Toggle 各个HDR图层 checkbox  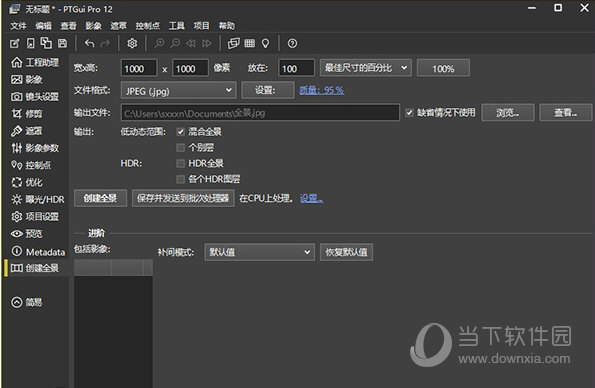click(x=181, y=179)
